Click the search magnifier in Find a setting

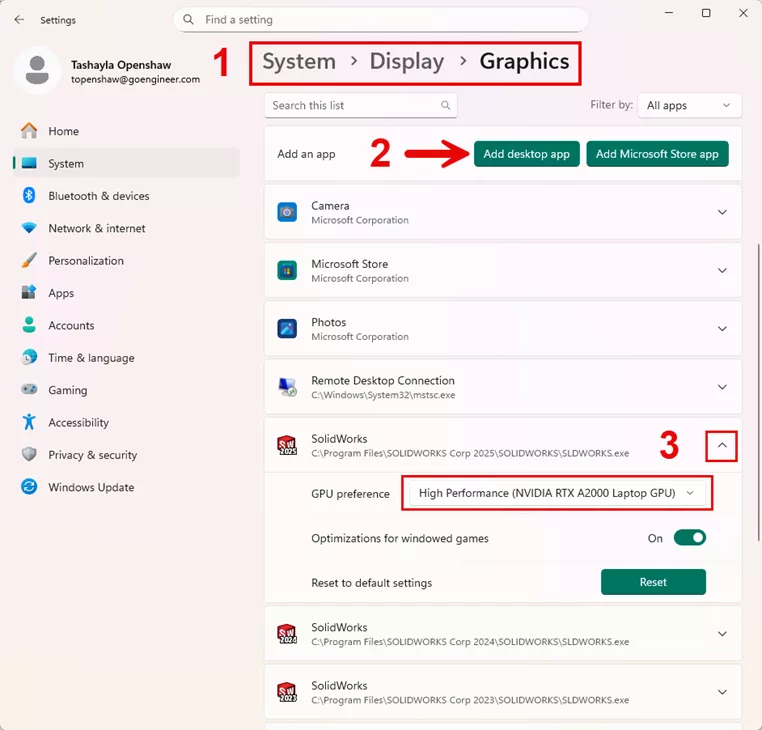pyautogui.click(x=188, y=19)
